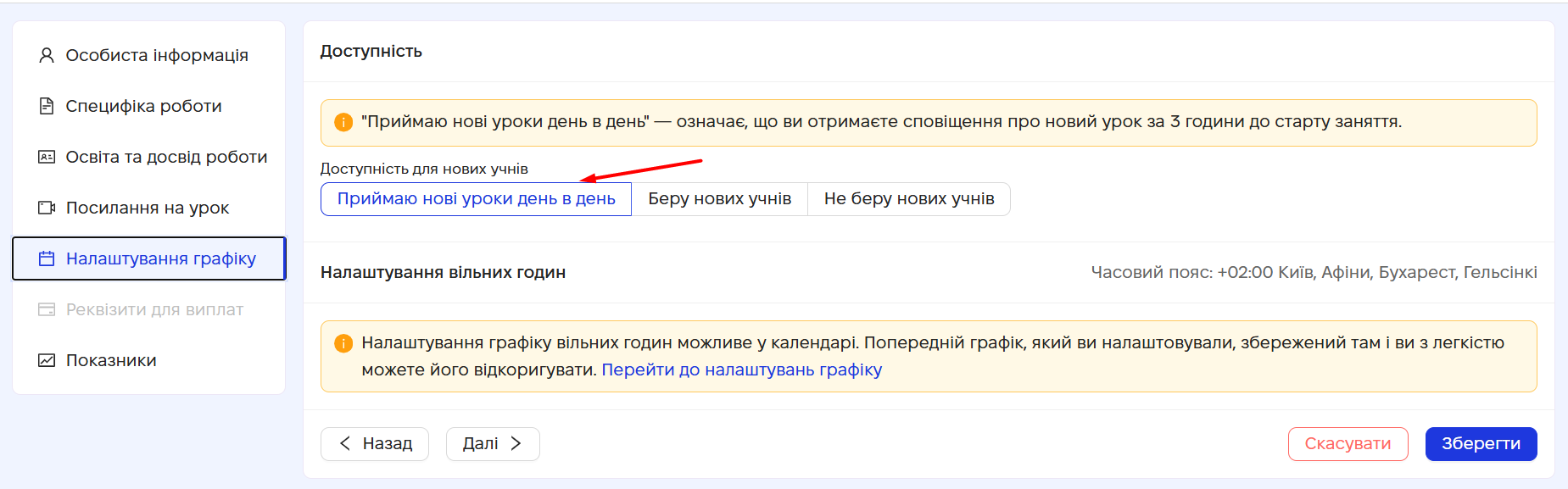Go to Освіта та досвід роботи section
Viewport: 1568px width, 489px height.
pos(166,157)
